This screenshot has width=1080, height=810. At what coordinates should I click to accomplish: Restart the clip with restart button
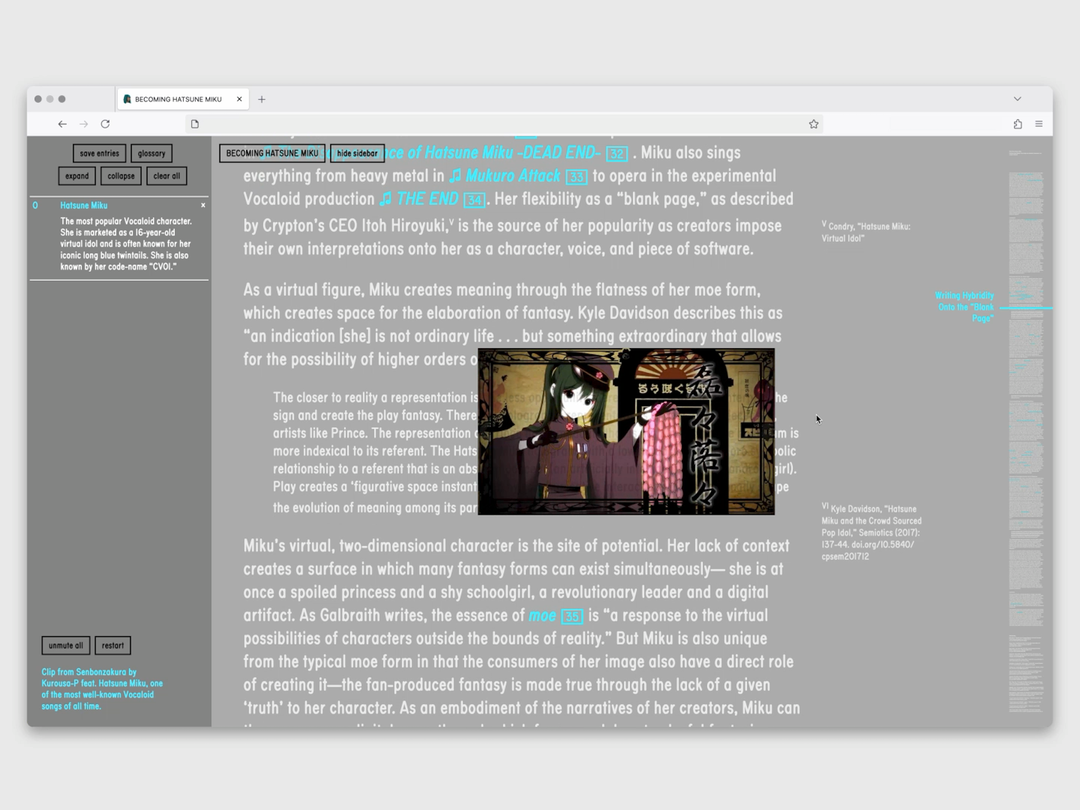click(113, 645)
